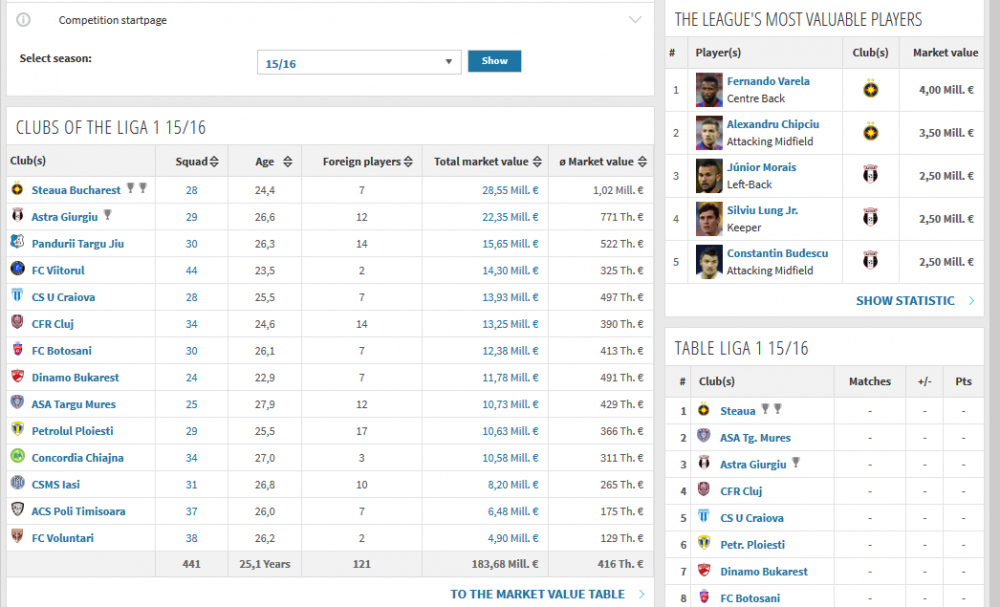Click the info icon beside Competition startpage

(x=24, y=20)
